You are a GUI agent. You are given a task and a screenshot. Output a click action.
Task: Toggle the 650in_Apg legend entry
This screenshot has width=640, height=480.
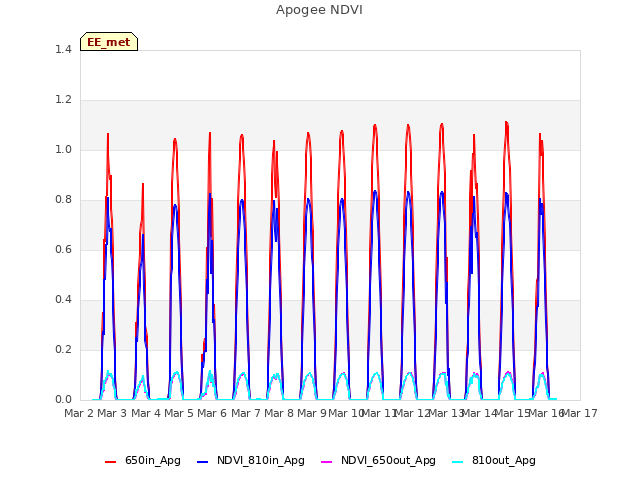click(x=142, y=460)
